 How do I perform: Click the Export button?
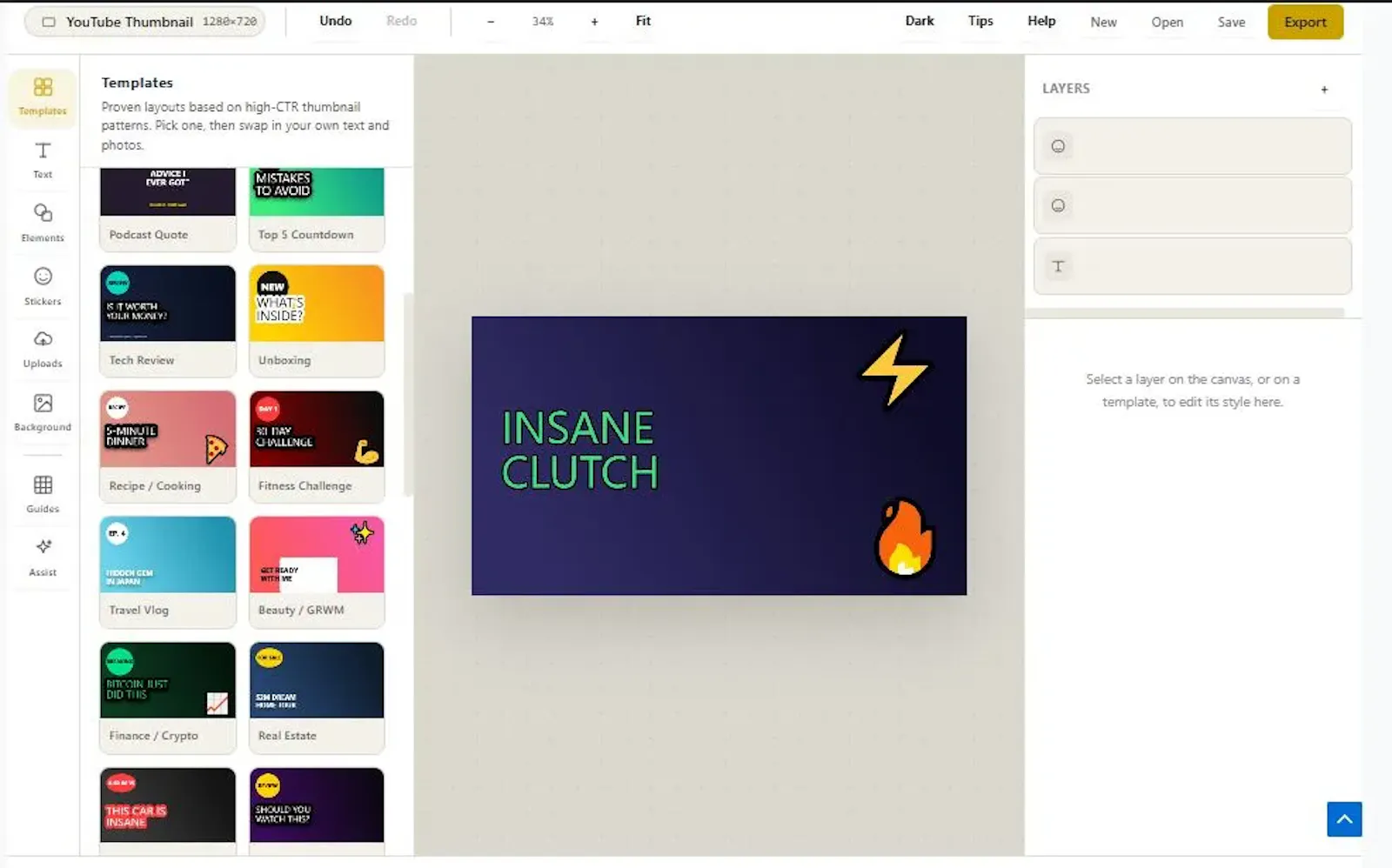(1305, 22)
